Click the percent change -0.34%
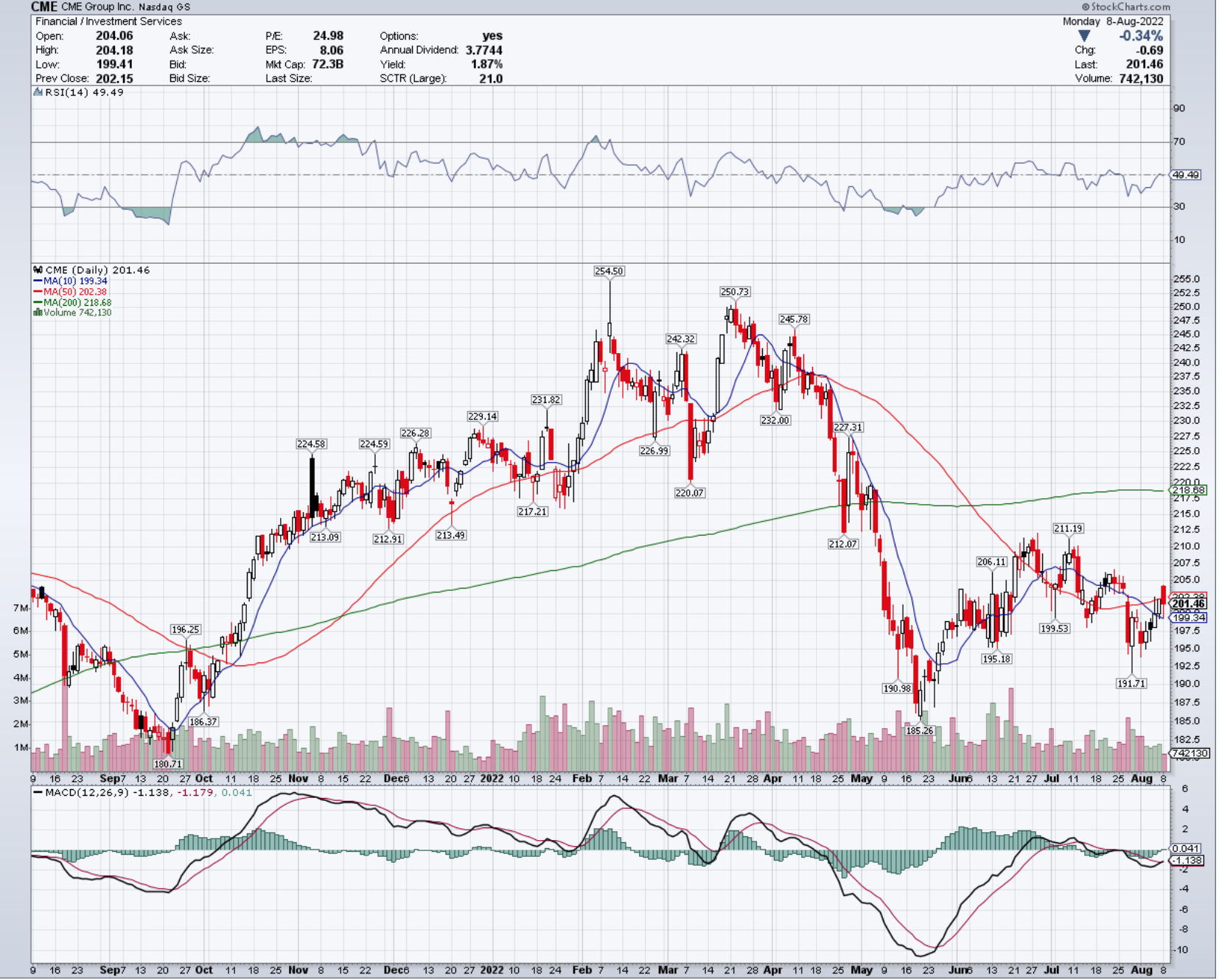 [1141, 36]
